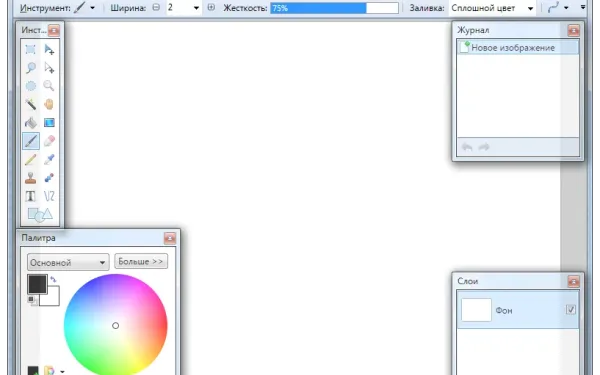Click the 'Фон' layer name
Image resolution: width=600 pixels, height=375 pixels.
(x=504, y=311)
